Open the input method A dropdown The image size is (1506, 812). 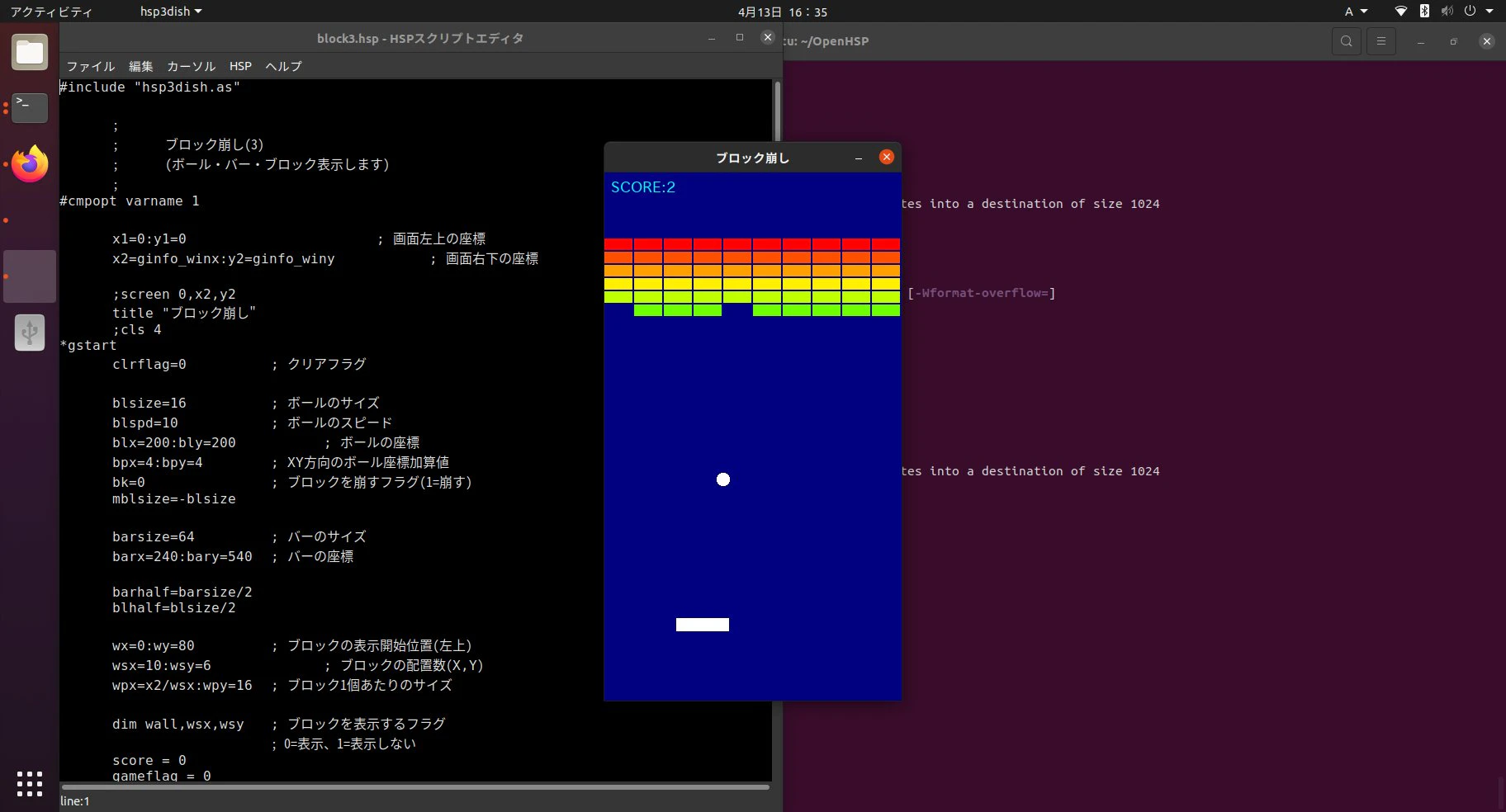tap(1356, 12)
